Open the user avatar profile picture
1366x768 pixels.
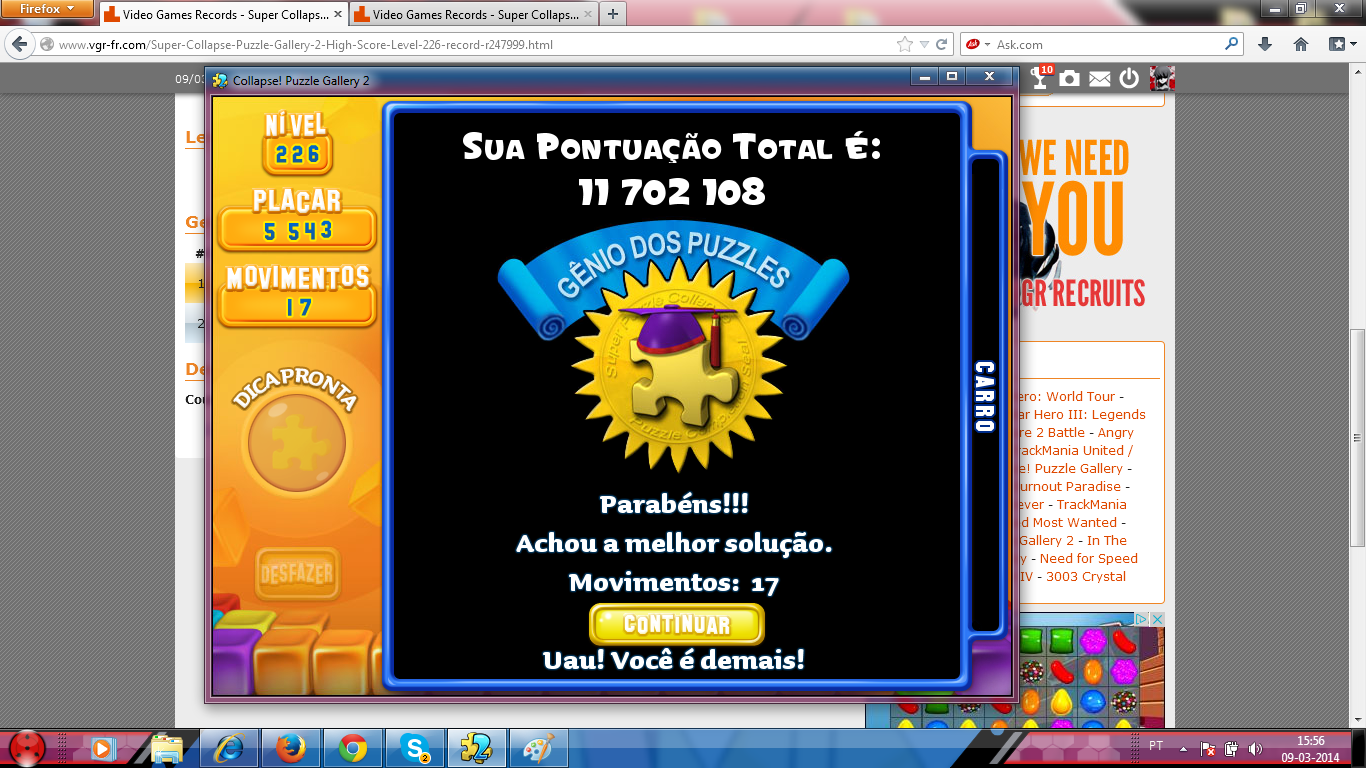pos(1162,78)
